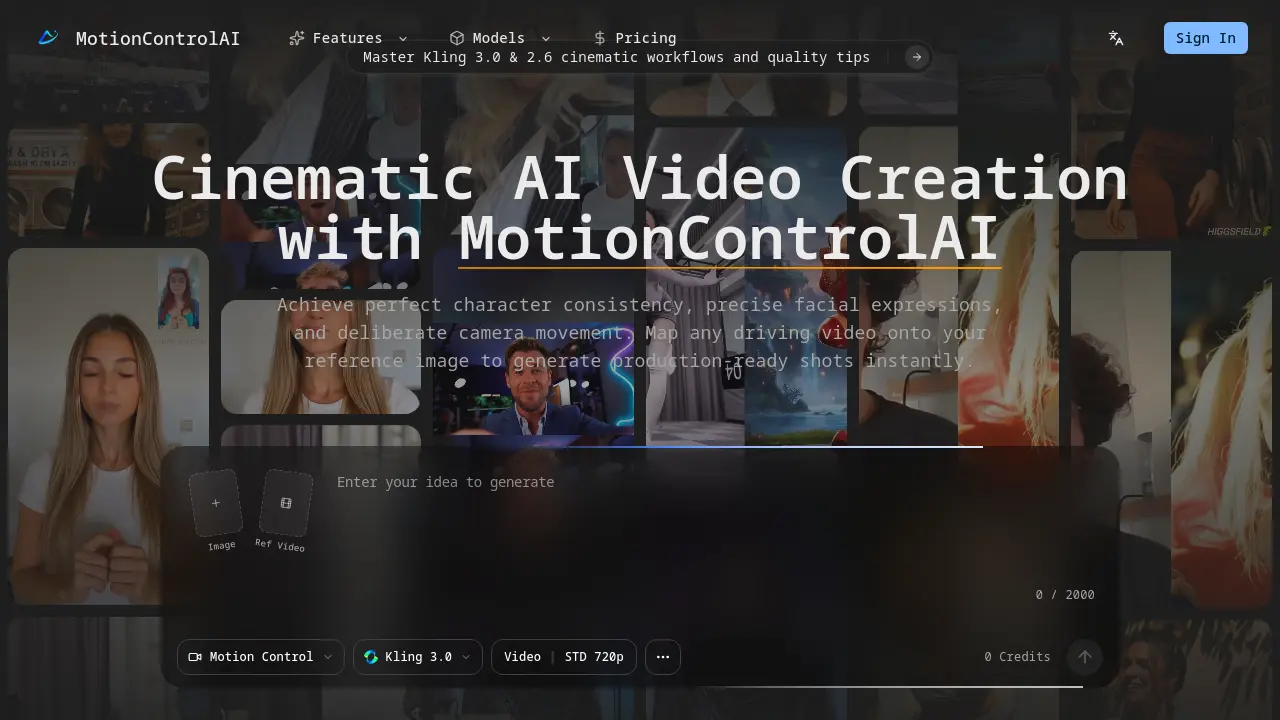Screen dimensions: 1280x720
Task: Click the banner arrow button
Action: tap(916, 57)
